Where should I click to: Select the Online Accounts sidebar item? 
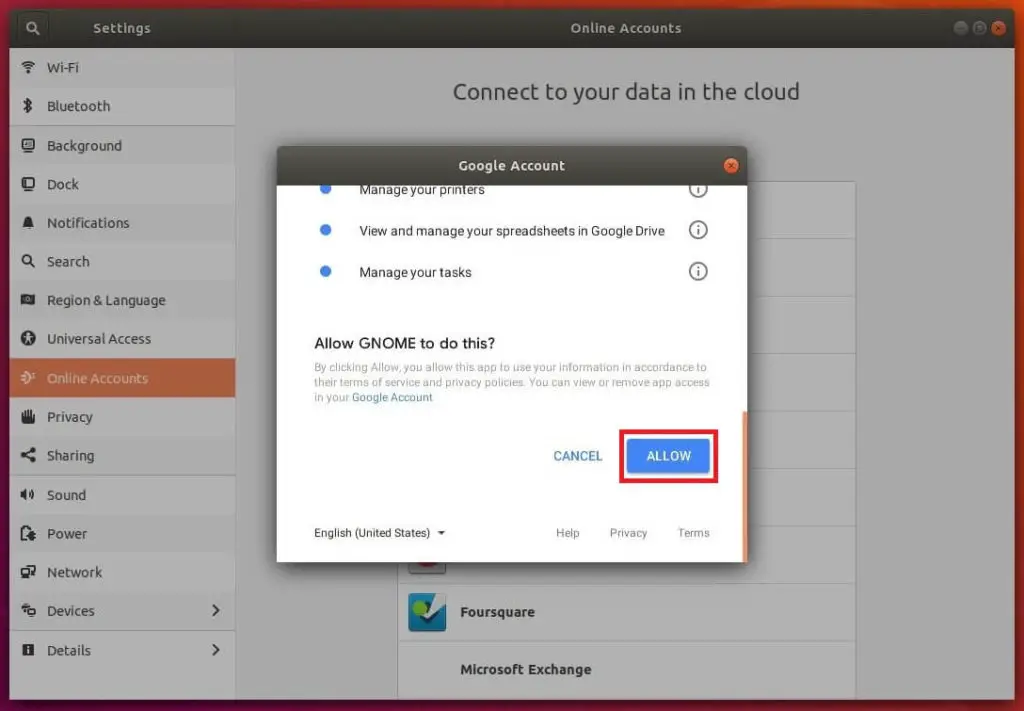122,377
